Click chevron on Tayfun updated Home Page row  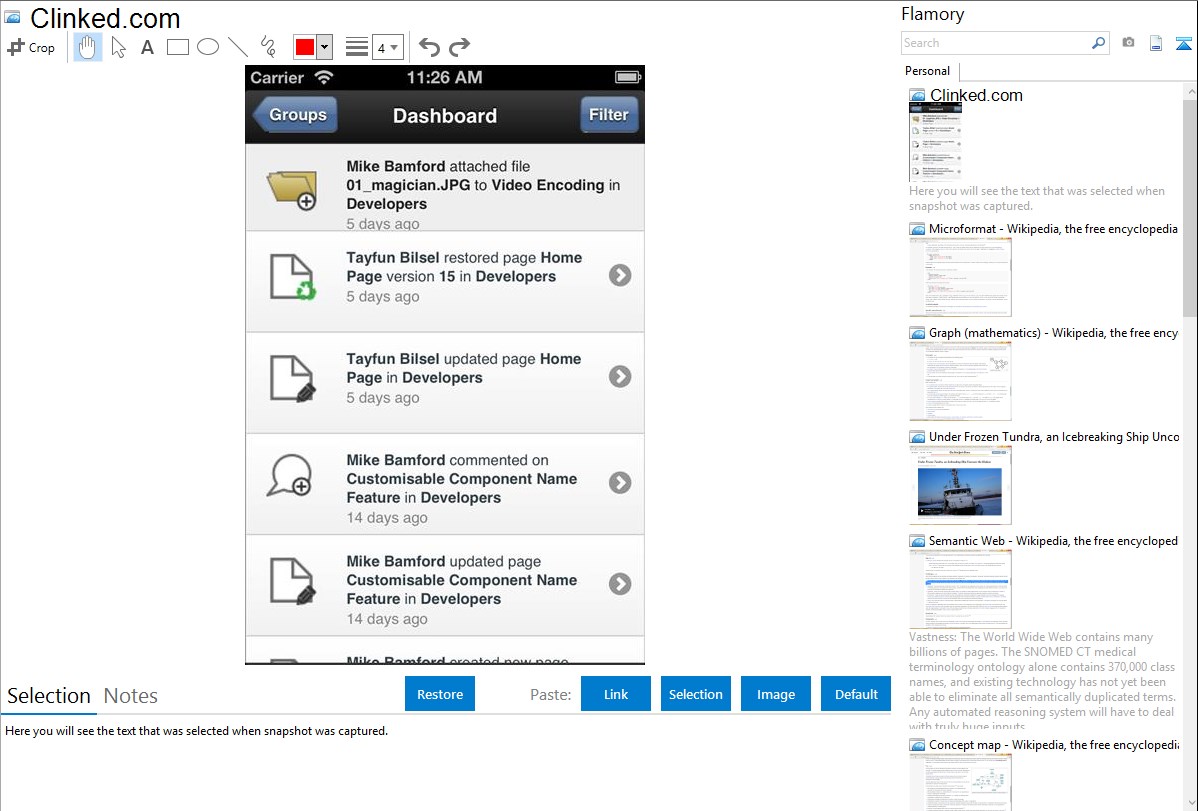(x=620, y=376)
